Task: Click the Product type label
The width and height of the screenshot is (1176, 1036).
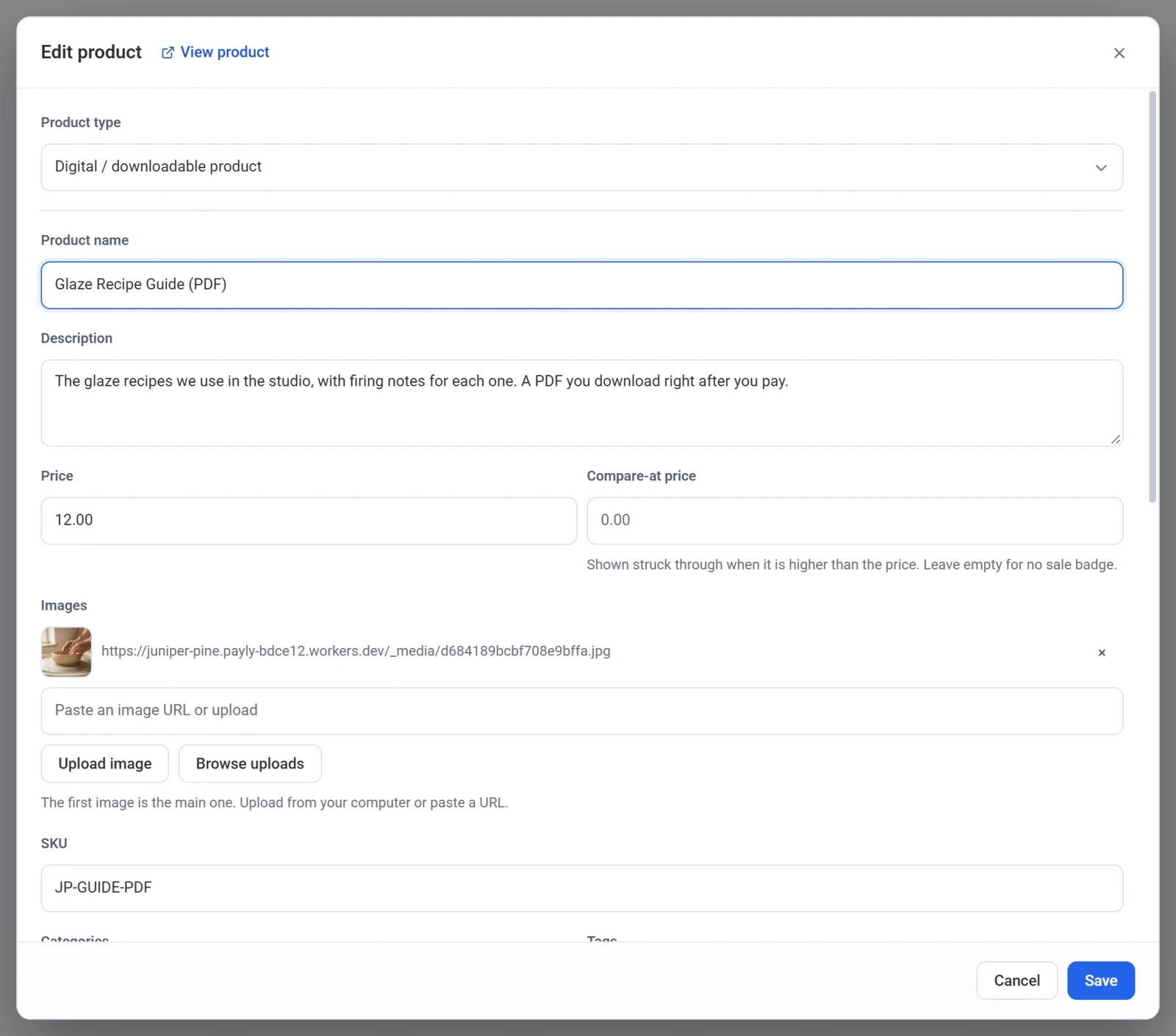Action: coord(81,122)
